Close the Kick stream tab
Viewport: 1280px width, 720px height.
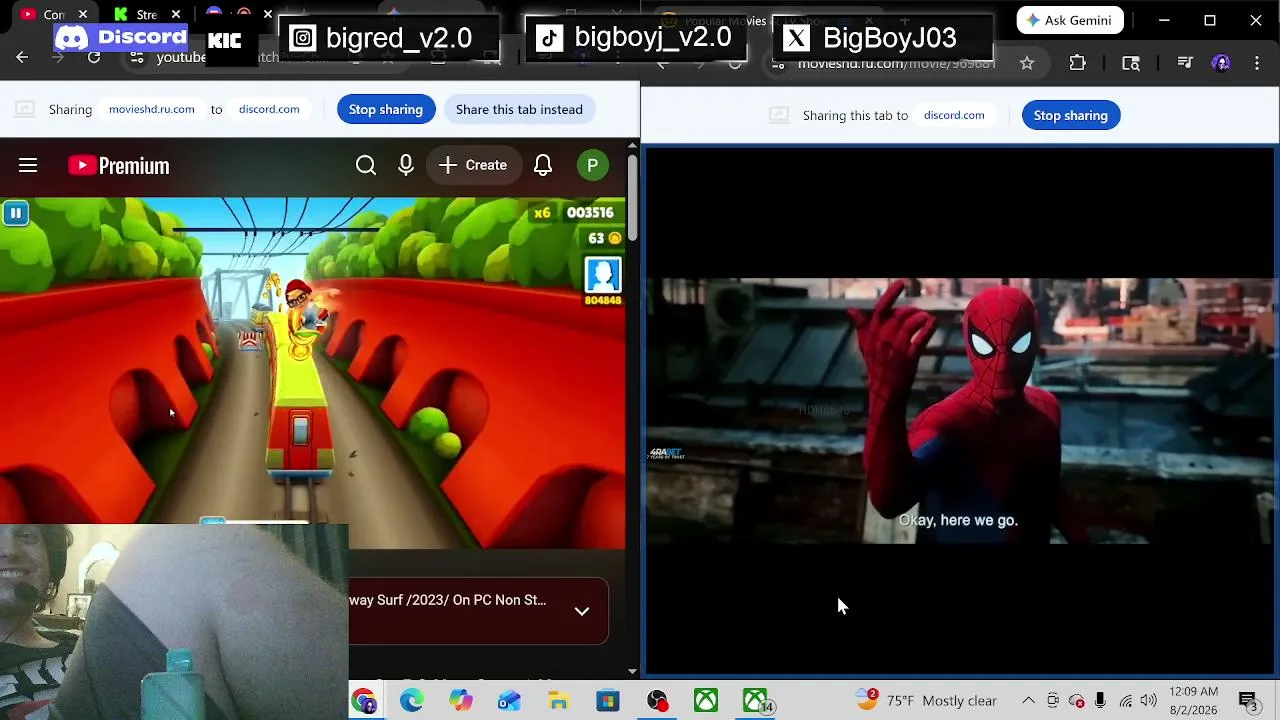(x=176, y=14)
